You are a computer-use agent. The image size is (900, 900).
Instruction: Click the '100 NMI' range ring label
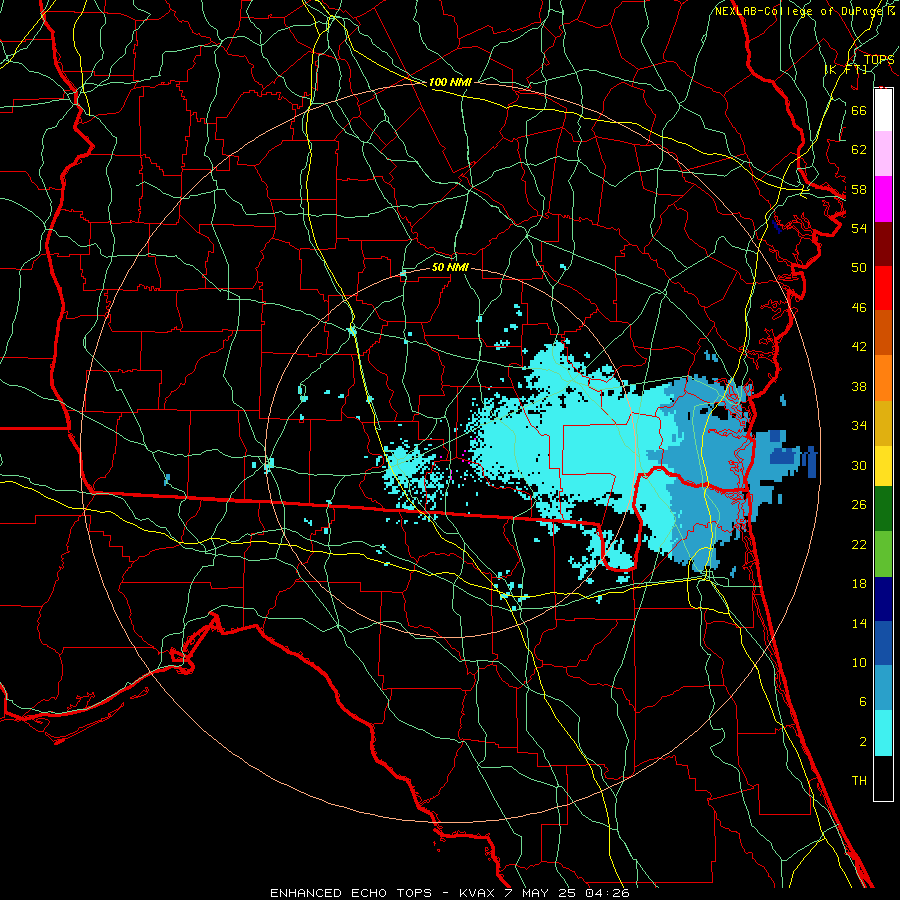(x=450, y=83)
